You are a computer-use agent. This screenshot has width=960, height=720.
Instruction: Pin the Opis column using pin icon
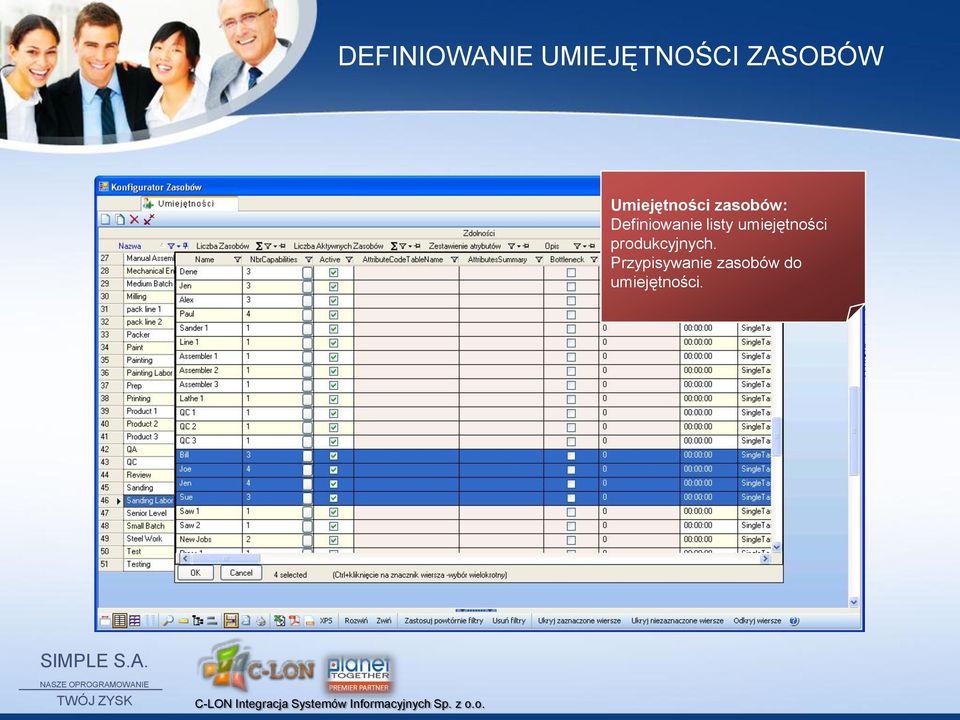(x=591, y=246)
